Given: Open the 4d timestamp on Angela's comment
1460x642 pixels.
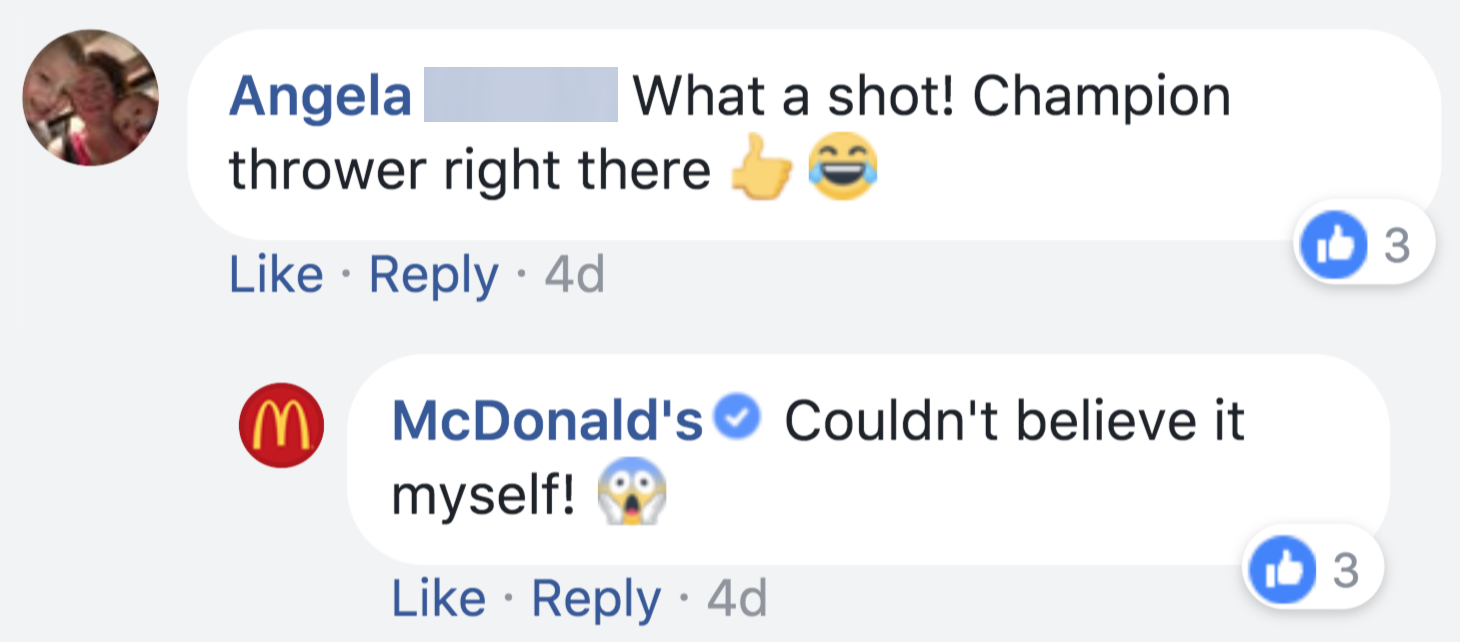Looking at the screenshot, I should [x=574, y=275].
